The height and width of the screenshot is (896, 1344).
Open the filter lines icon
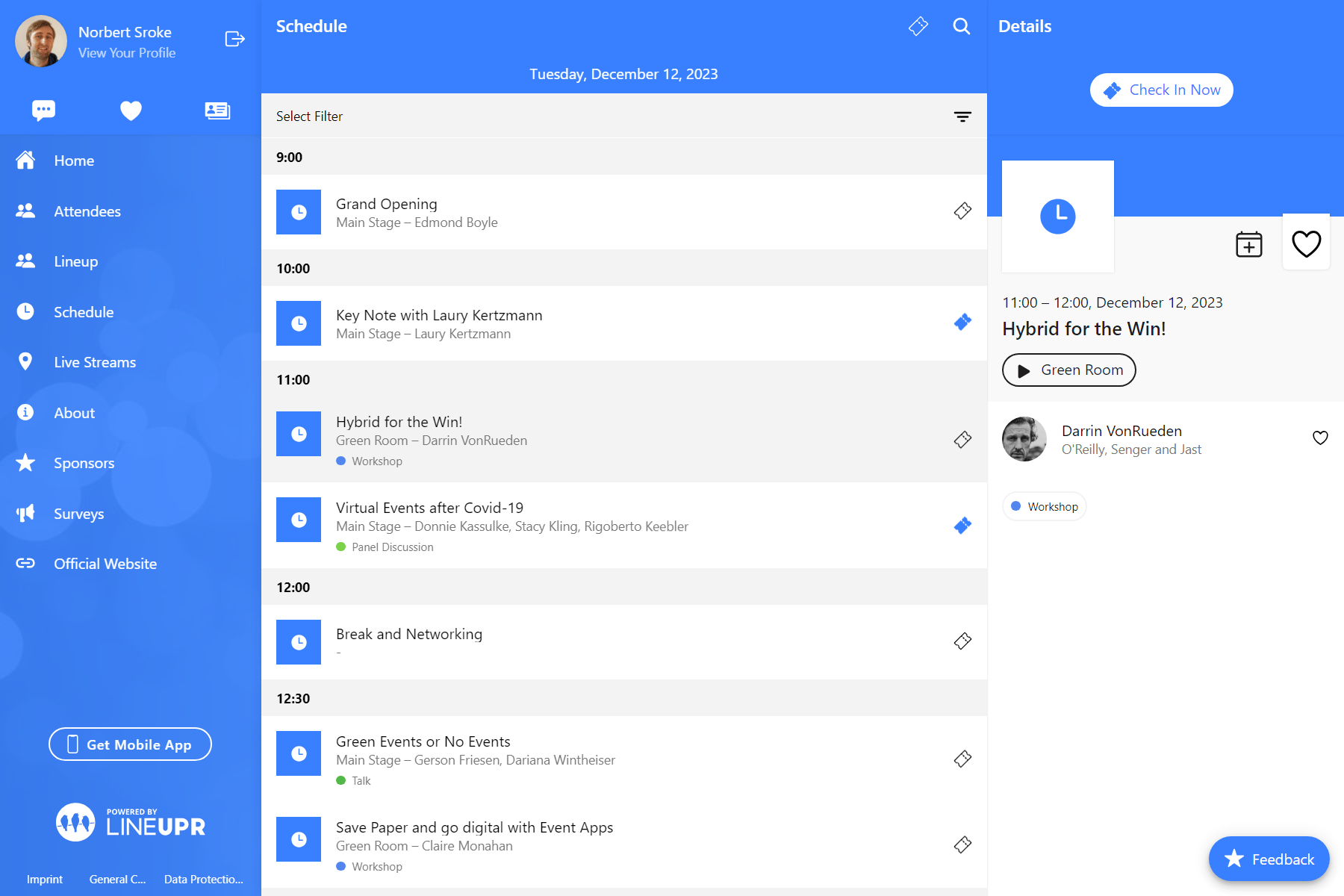962,116
